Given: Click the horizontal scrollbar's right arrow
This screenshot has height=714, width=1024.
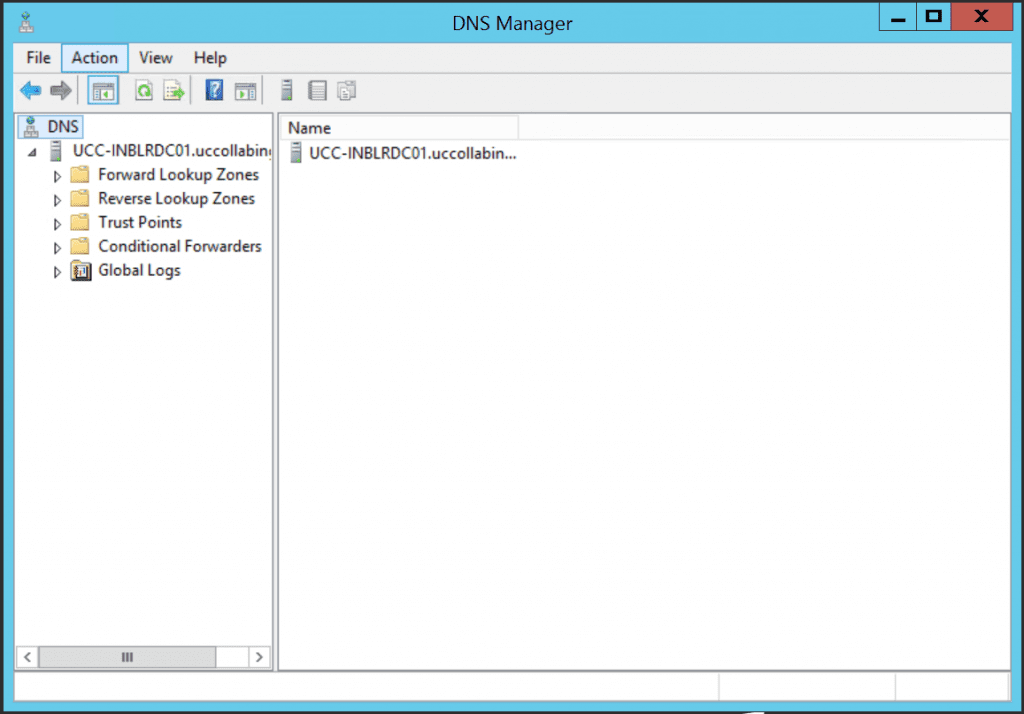Looking at the screenshot, I should (x=259, y=657).
